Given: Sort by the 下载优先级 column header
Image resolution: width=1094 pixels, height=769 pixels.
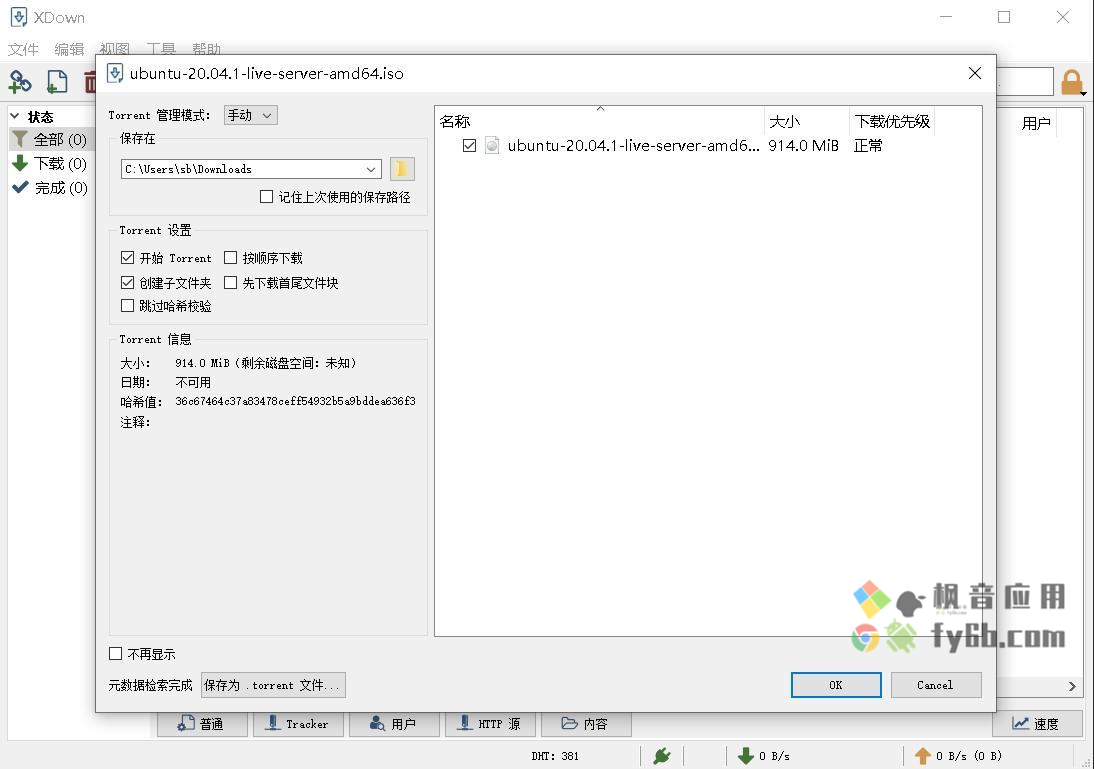Looking at the screenshot, I should [x=892, y=121].
